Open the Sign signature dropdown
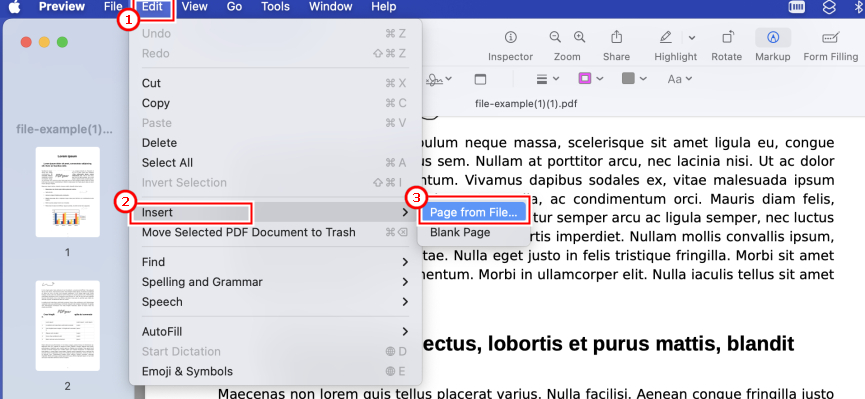Viewport: 865px width, 399px height. 440,79
